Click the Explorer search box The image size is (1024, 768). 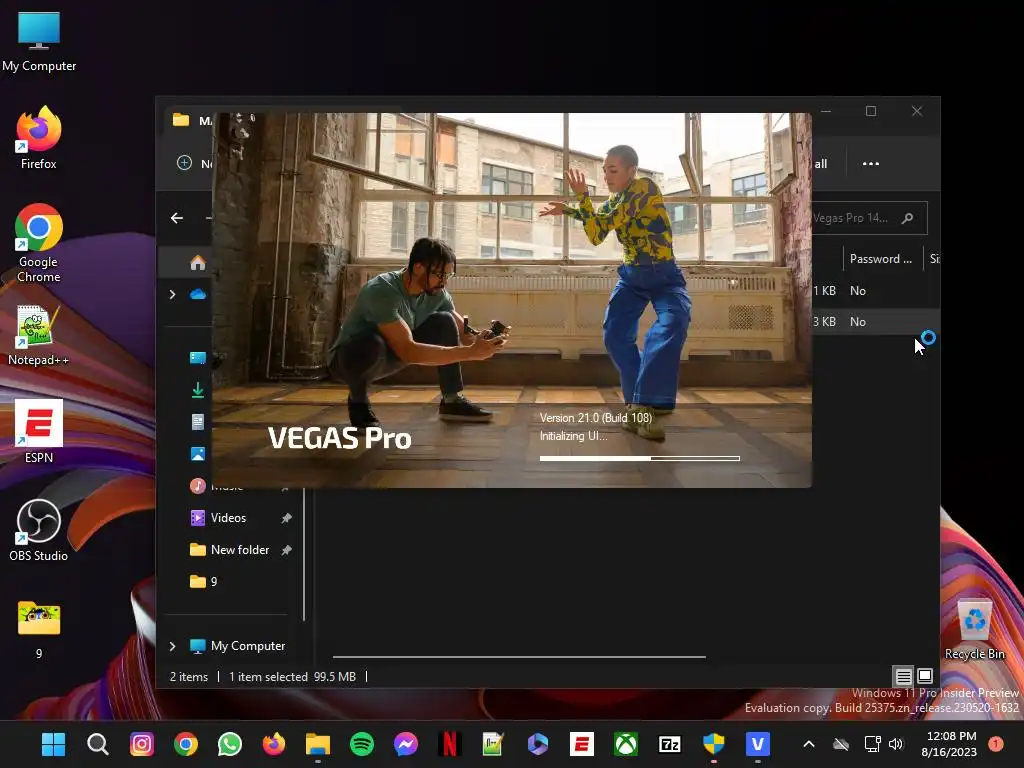[869, 218]
